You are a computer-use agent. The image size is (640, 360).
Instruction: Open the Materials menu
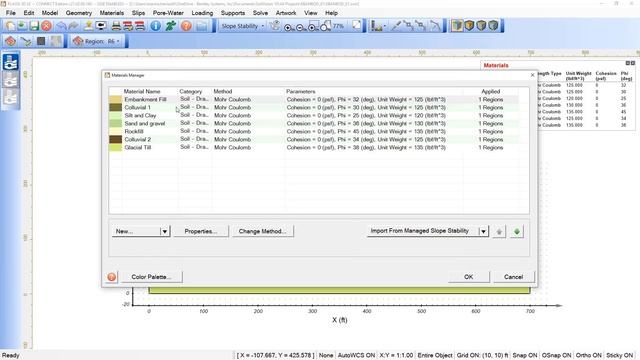click(x=112, y=13)
